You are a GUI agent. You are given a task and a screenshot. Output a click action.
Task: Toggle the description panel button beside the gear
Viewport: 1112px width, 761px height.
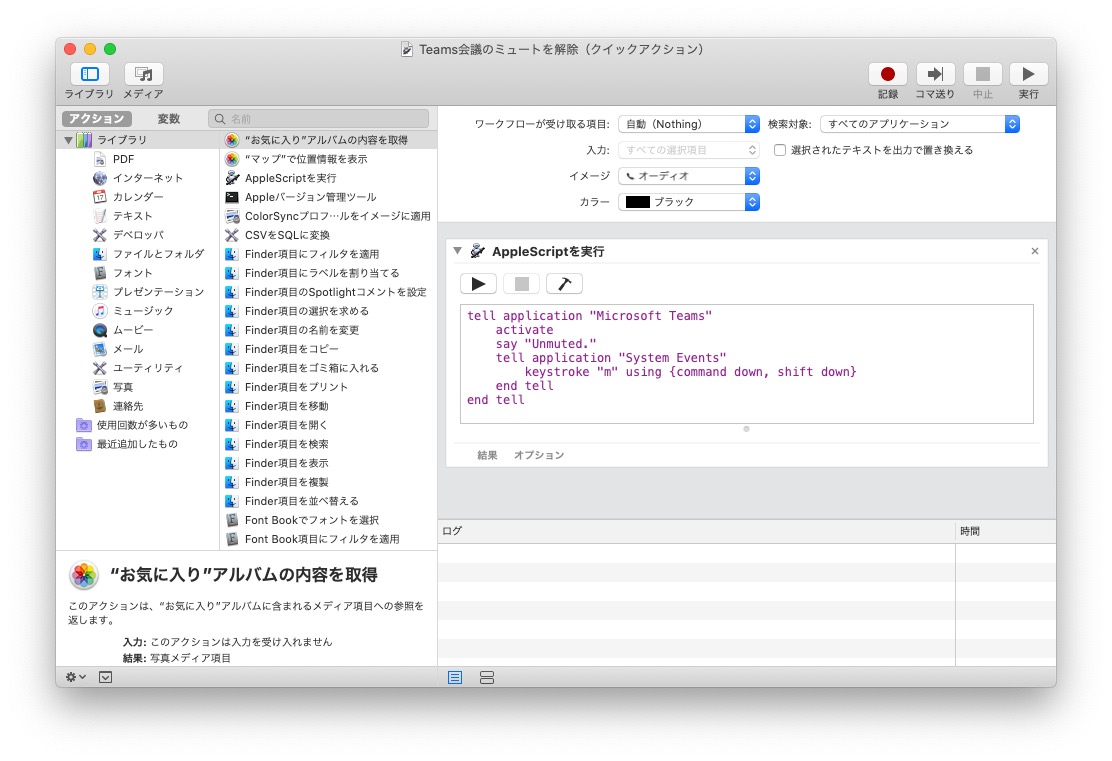point(105,677)
